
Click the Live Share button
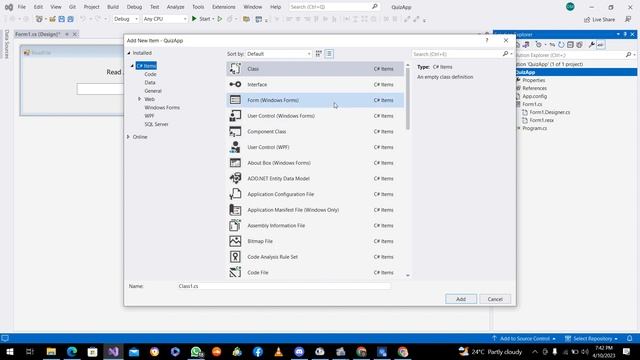point(599,20)
